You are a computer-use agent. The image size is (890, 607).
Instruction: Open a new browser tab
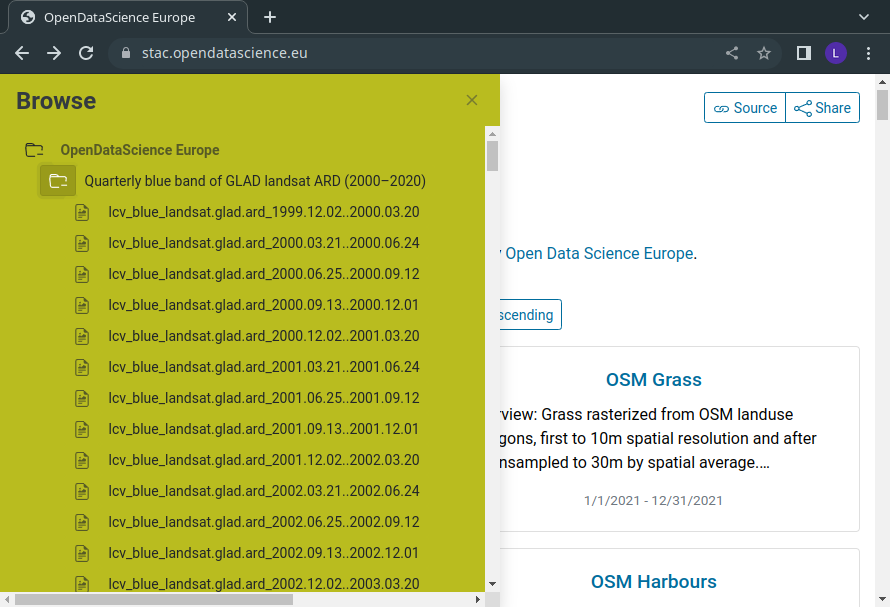tap(270, 18)
